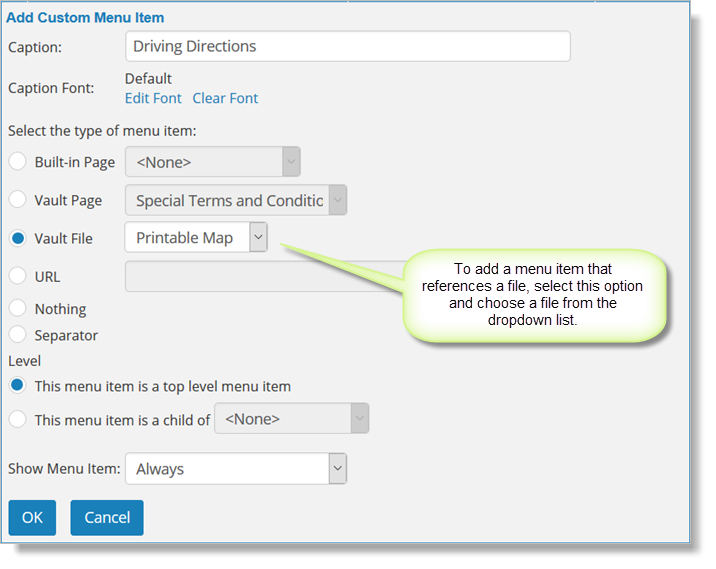The image size is (716, 569).
Task: Click the Edit Font link
Action: pyautogui.click(x=153, y=98)
